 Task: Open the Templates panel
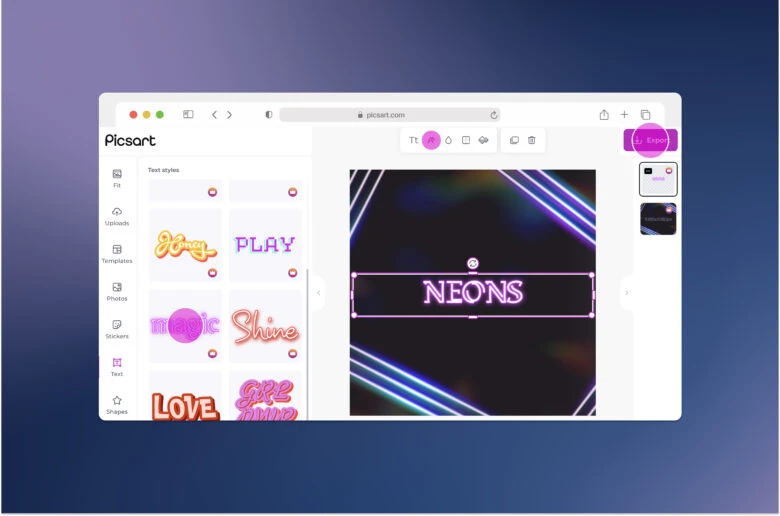tap(117, 254)
